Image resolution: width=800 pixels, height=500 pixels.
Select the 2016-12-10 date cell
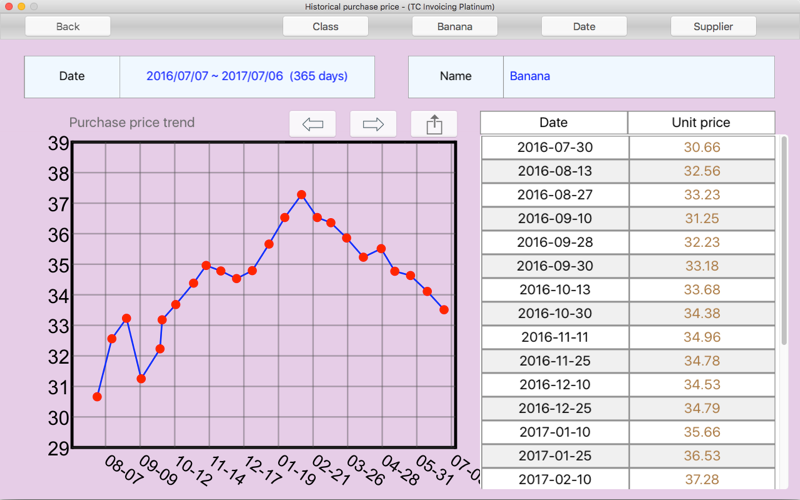point(555,385)
